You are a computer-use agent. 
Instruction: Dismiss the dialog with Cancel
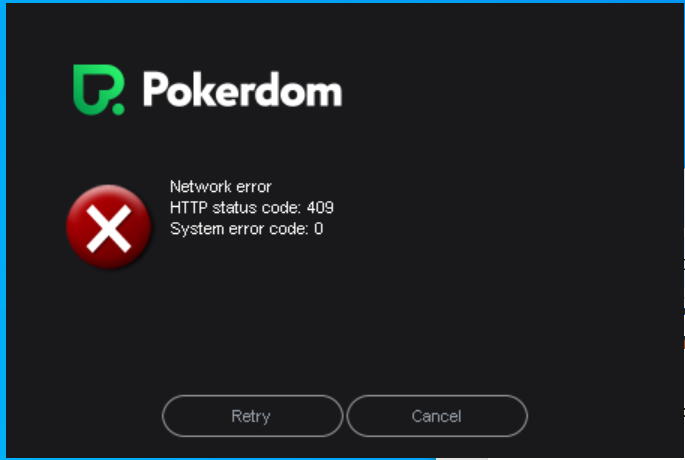[x=437, y=416]
